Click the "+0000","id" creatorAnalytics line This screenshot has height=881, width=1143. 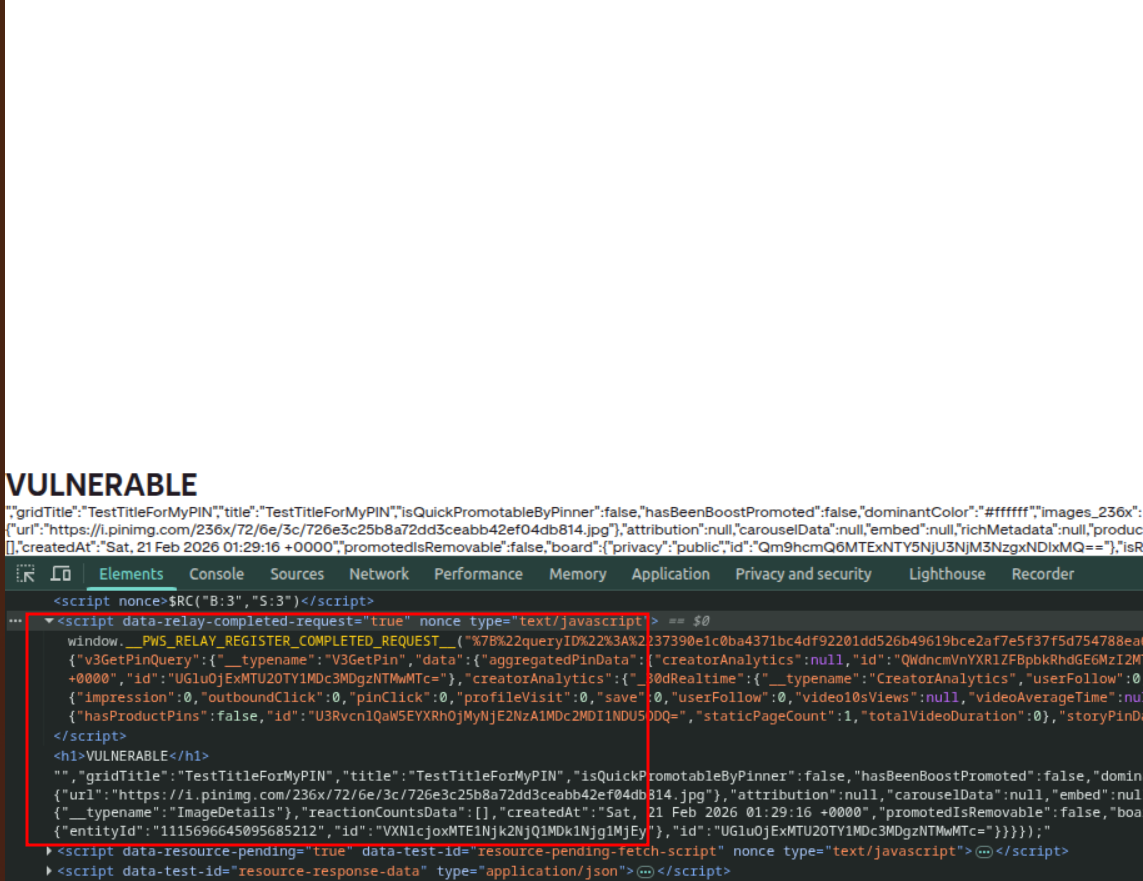click(605, 678)
